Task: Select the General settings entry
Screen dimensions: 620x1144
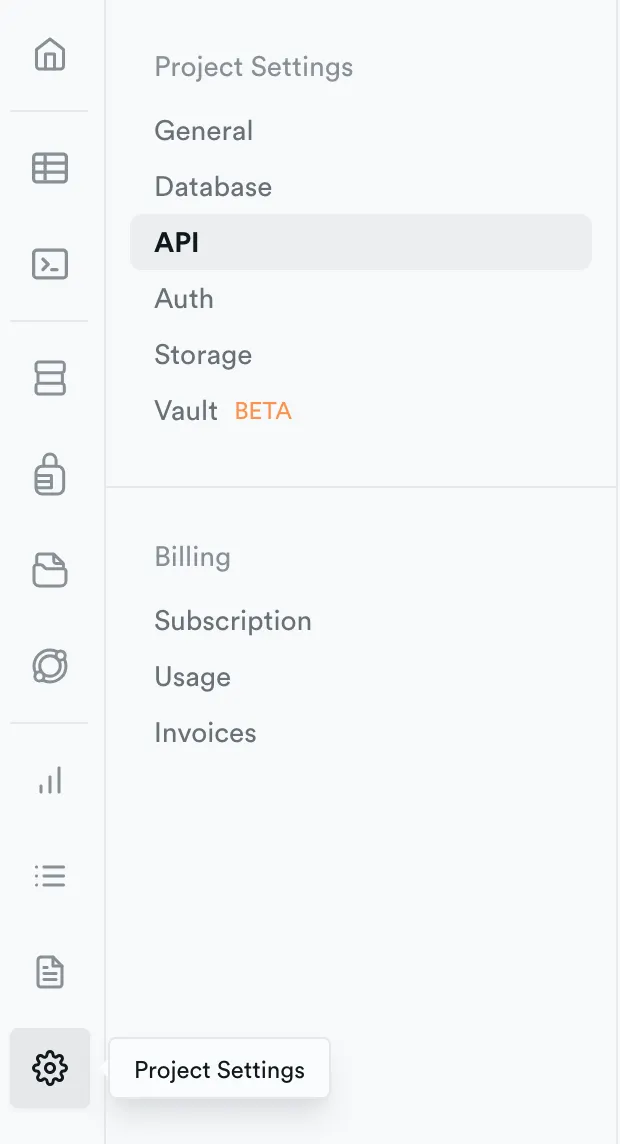Action: [x=203, y=131]
